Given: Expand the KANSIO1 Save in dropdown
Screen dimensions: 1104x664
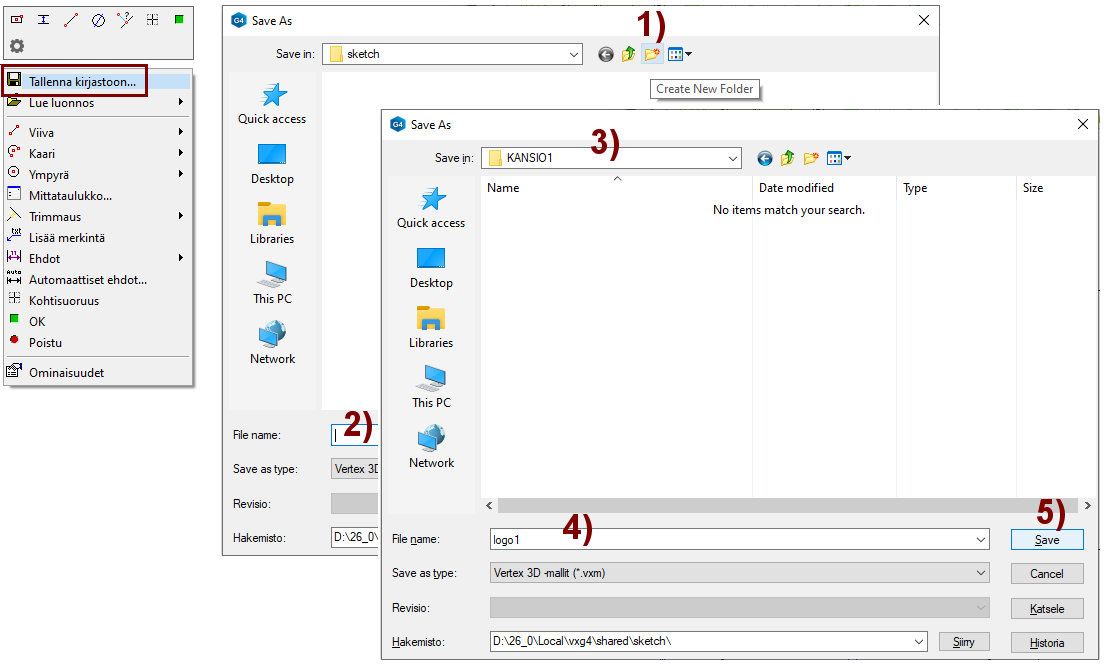Looking at the screenshot, I should click(733, 158).
